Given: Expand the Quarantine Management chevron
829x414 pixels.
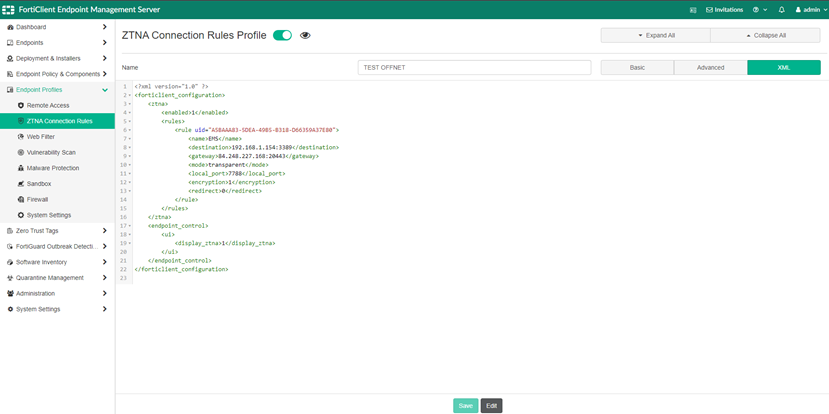Looking at the screenshot, I should click(105, 278).
